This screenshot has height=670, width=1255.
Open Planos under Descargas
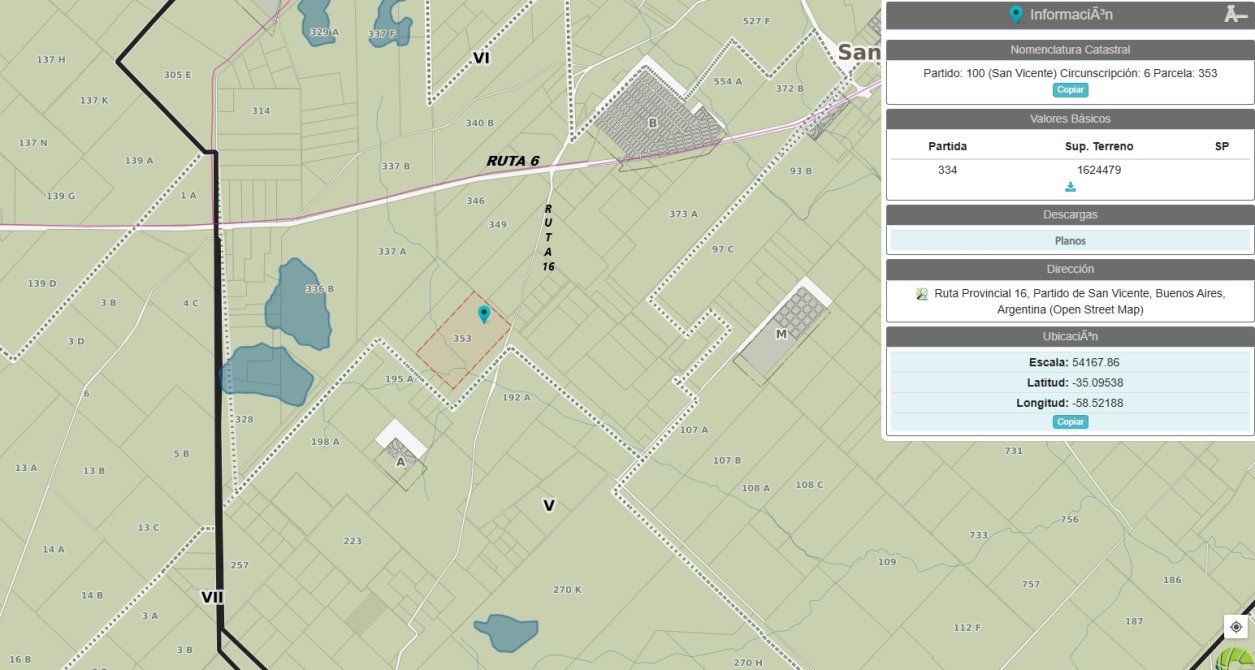tap(1070, 241)
